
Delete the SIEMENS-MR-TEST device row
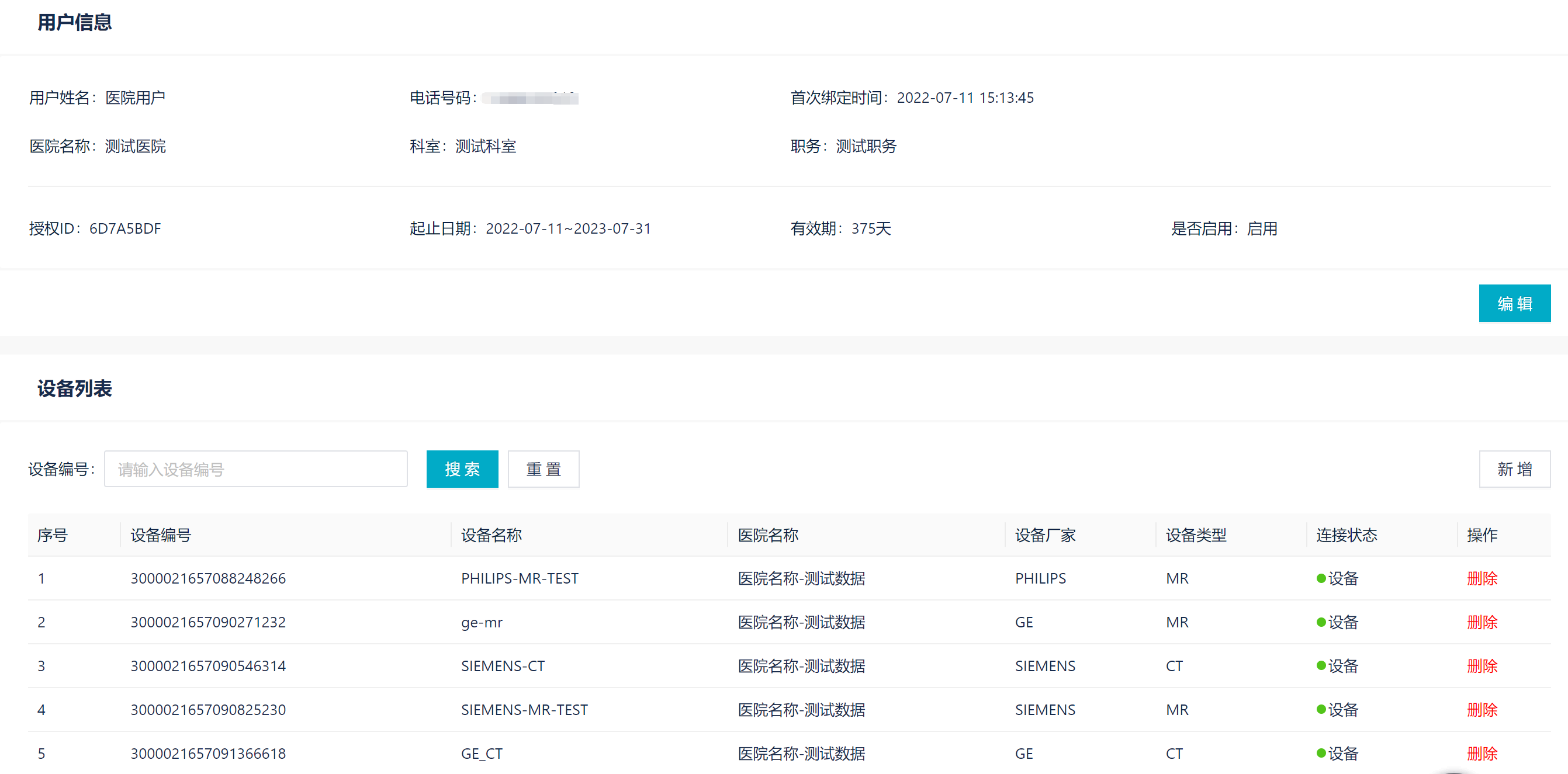[1482, 710]
